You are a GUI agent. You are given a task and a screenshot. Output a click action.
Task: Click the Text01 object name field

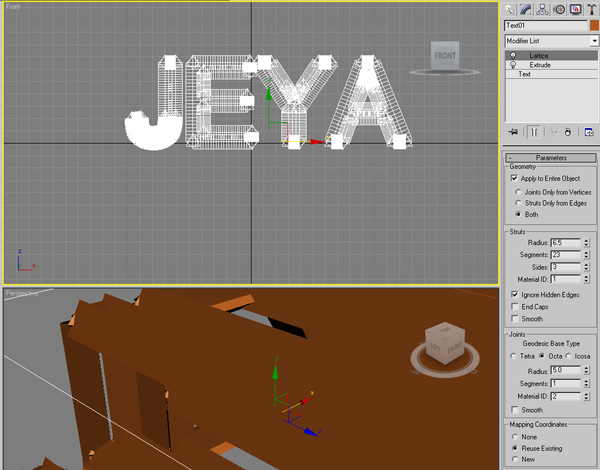point(546,26)
